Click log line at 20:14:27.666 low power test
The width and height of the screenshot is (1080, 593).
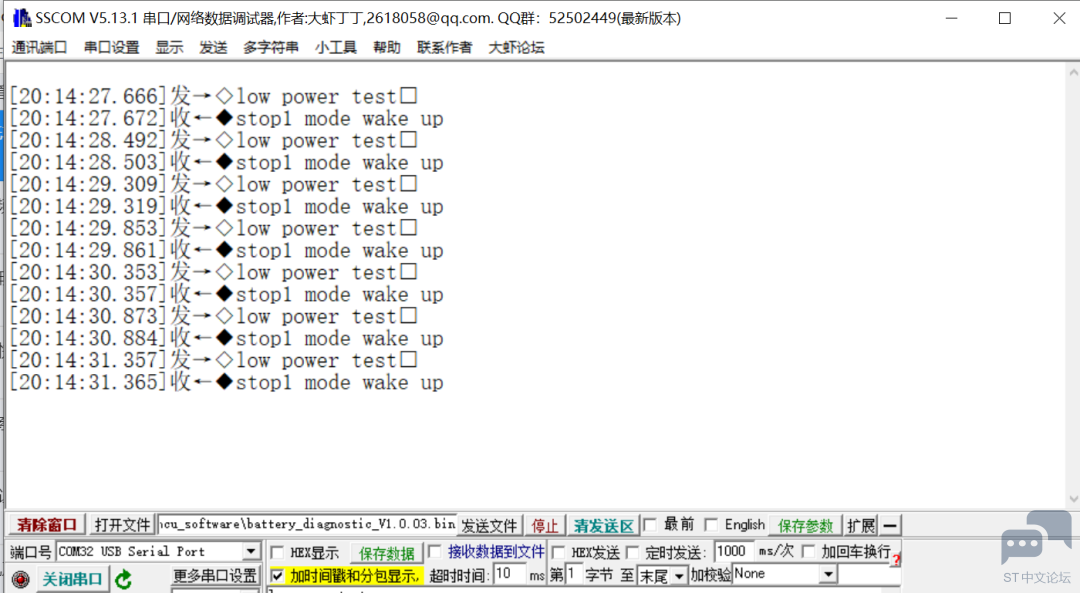pyautogui.click(x=214, y=96)
